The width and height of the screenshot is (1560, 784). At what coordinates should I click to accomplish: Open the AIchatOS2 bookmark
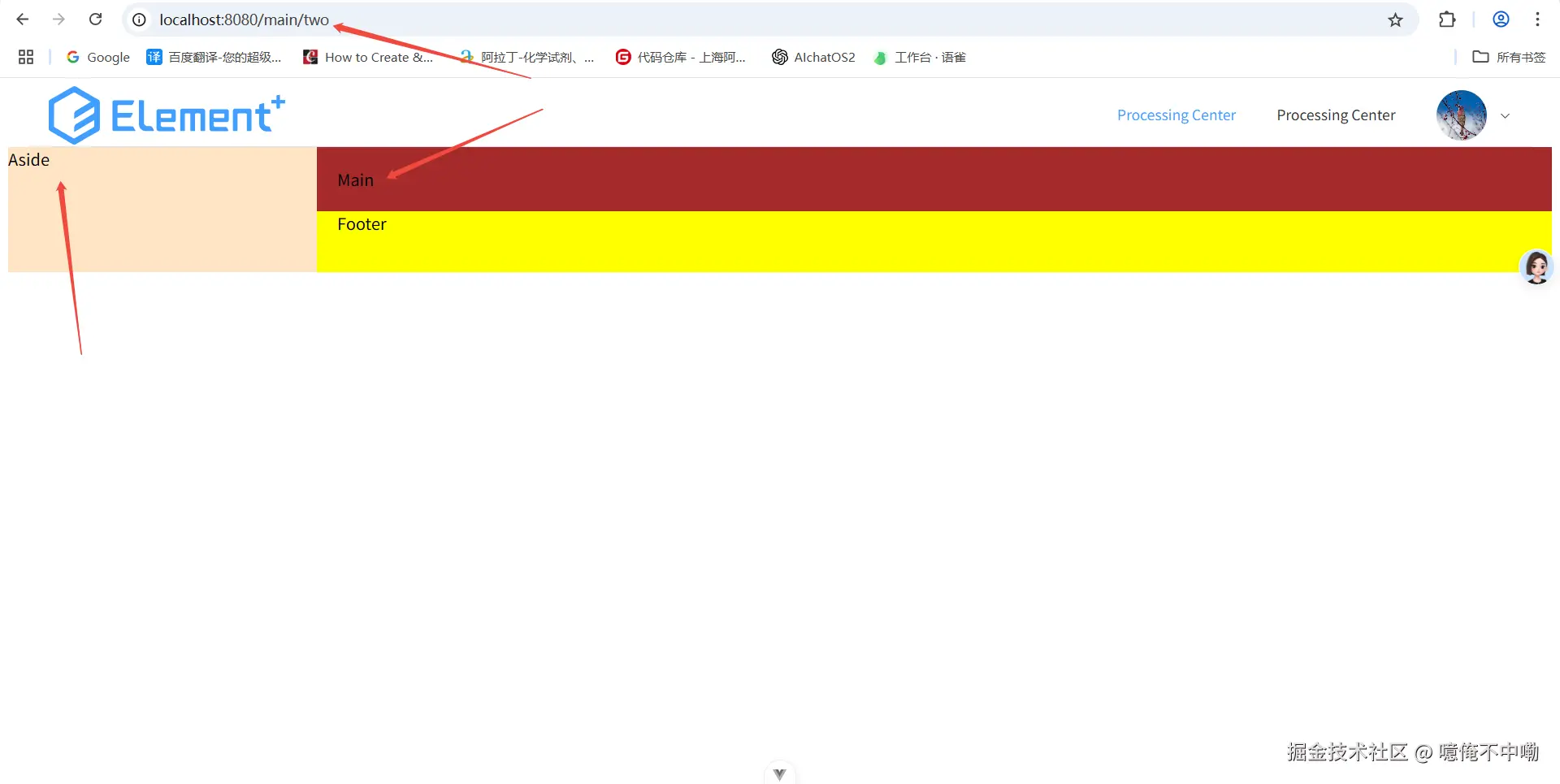(x=813, y=57)
